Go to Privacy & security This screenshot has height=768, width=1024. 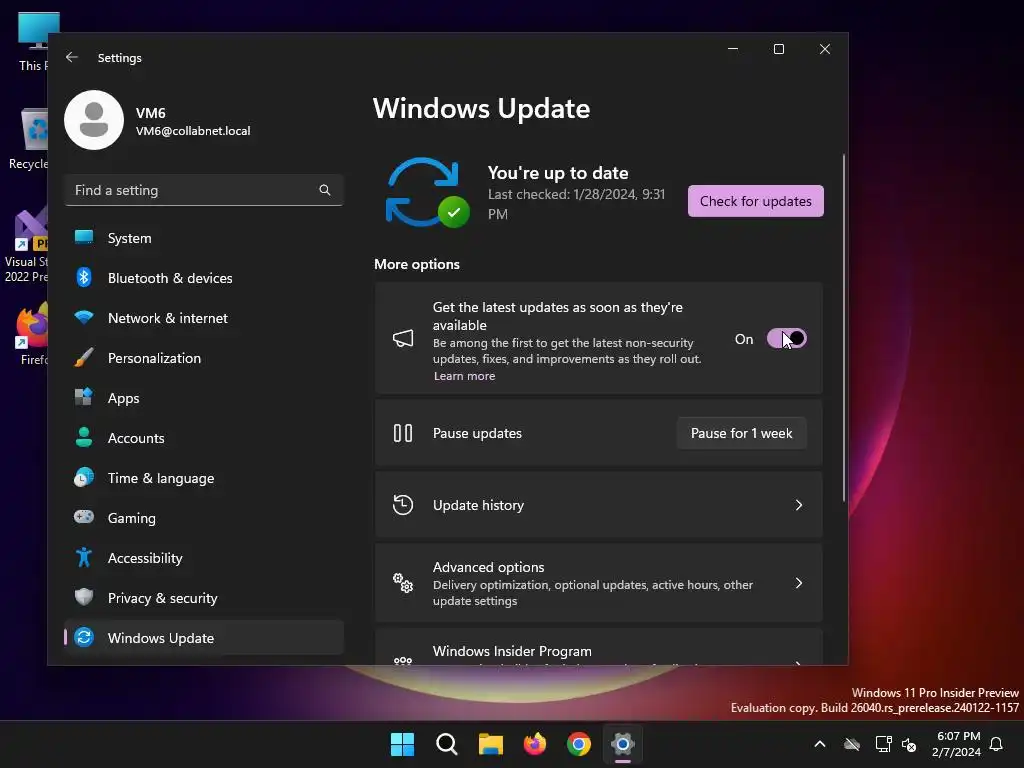coord(204,598)
